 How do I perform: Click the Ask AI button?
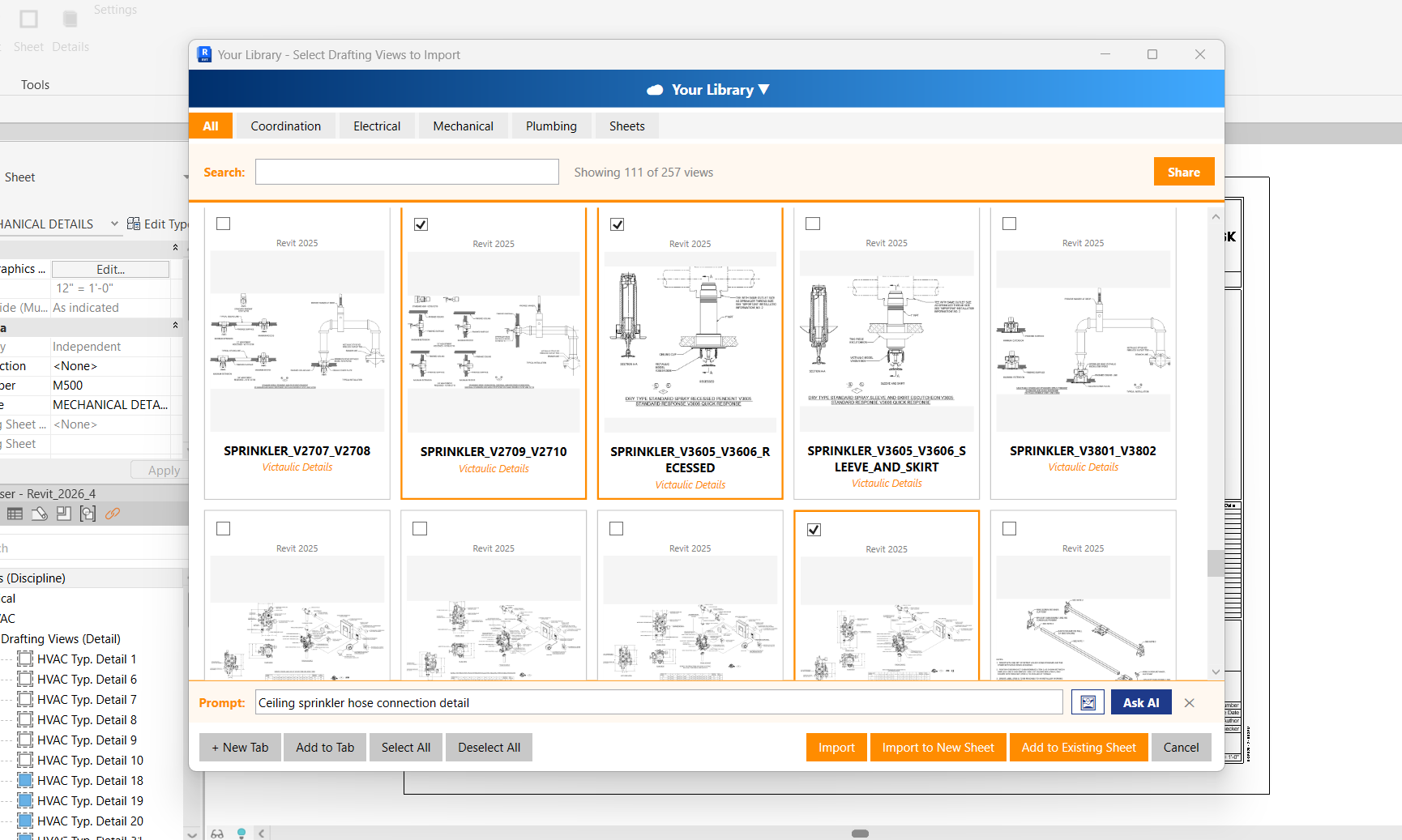coord(1141,702)
